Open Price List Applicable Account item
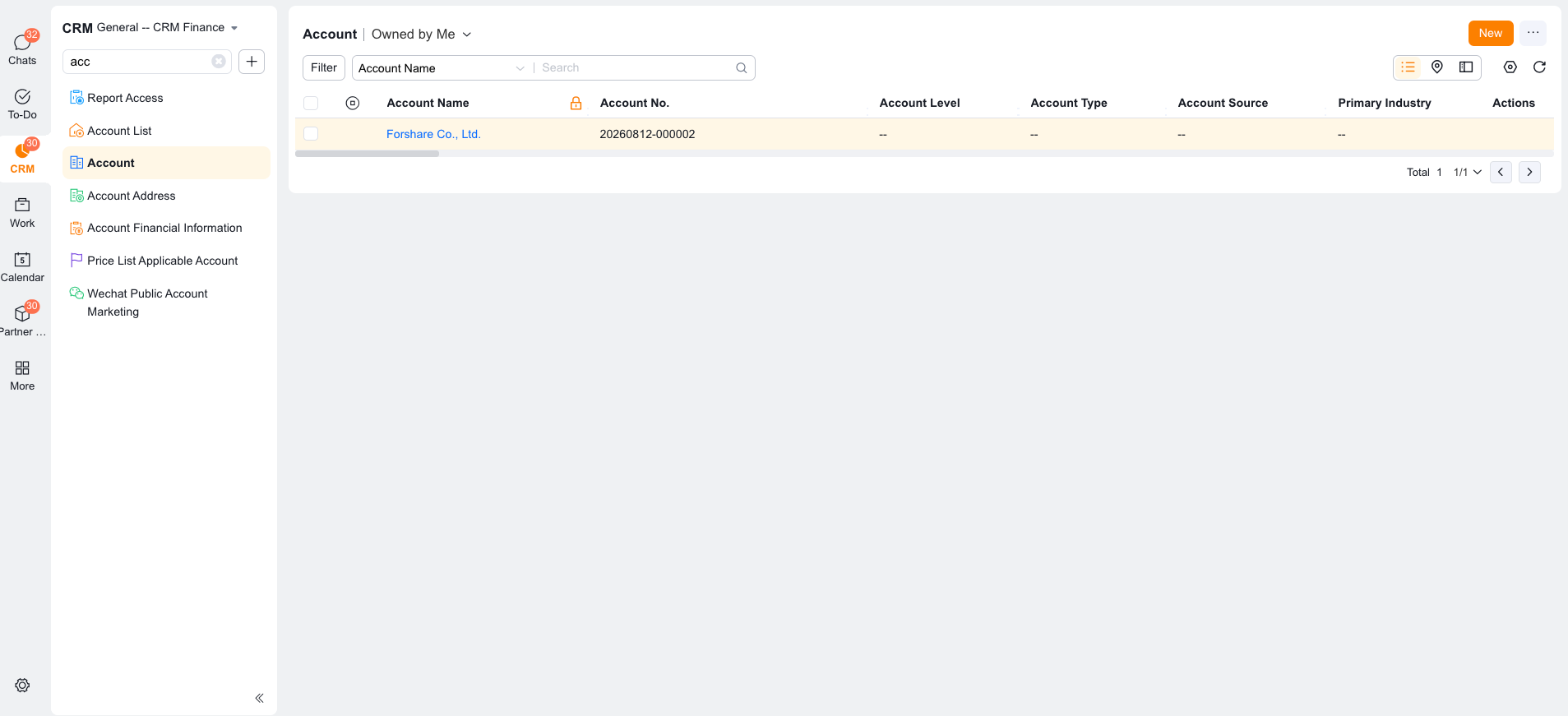Viewport: 1568px width, 716px height. tap(166, 261)
